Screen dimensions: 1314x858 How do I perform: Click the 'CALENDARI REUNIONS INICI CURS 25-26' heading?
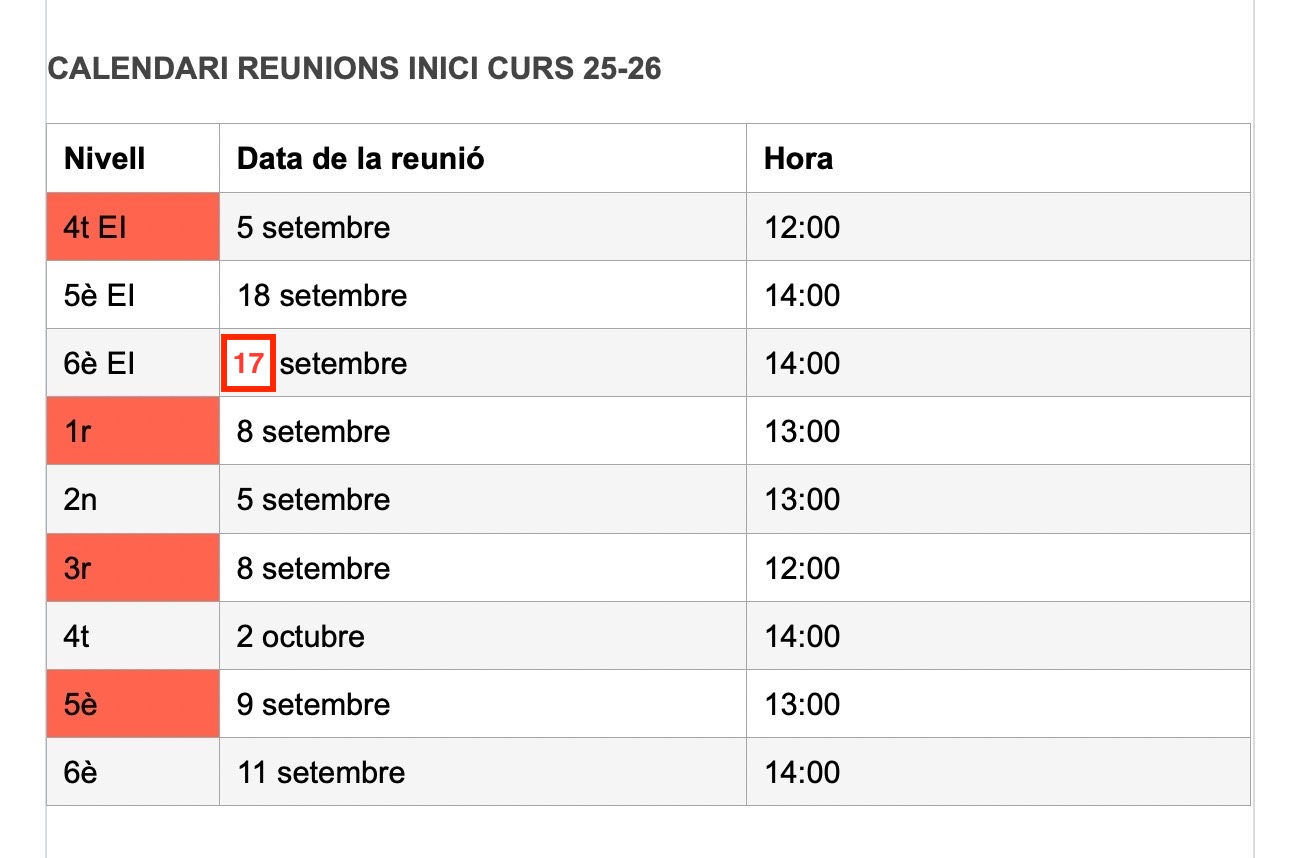tap(354, 69)
